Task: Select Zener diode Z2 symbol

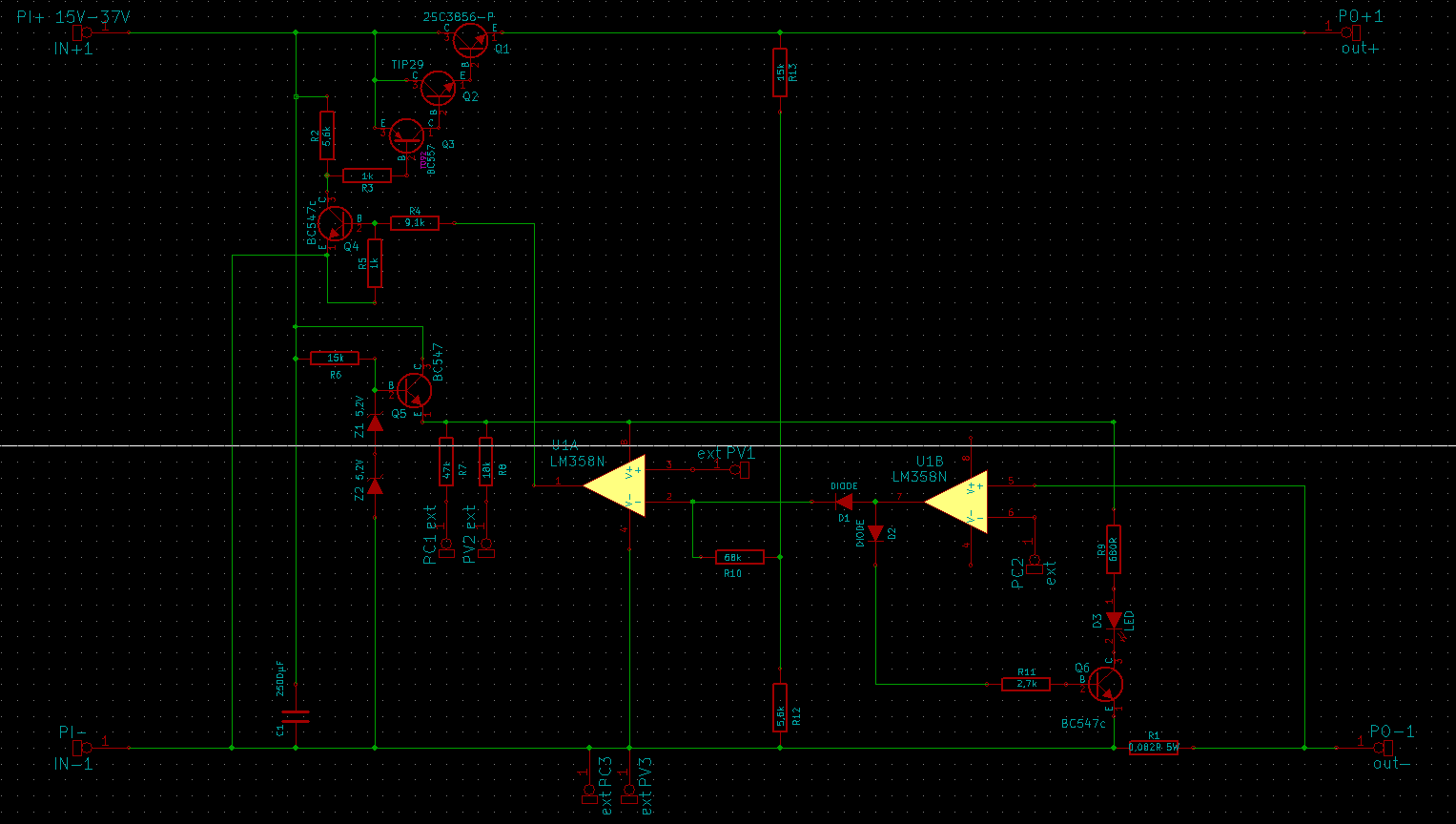Action: 375,486
